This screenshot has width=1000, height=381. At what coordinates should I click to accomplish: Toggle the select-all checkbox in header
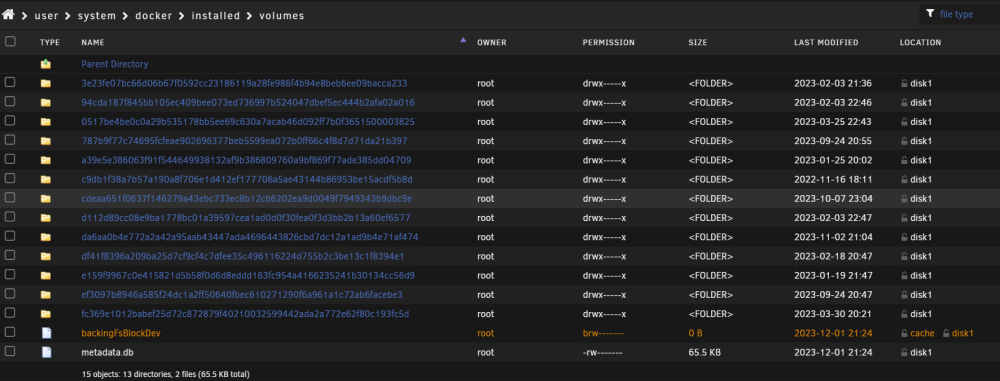[10, 41]
